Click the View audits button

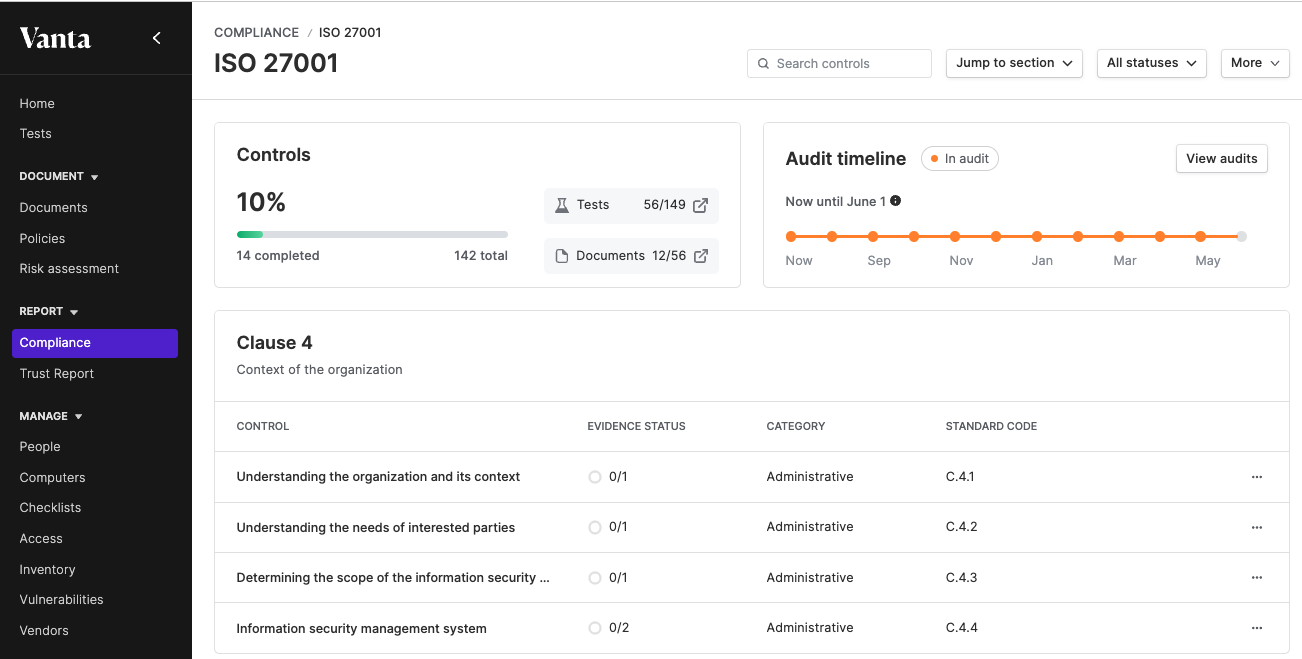point(1222,159)
